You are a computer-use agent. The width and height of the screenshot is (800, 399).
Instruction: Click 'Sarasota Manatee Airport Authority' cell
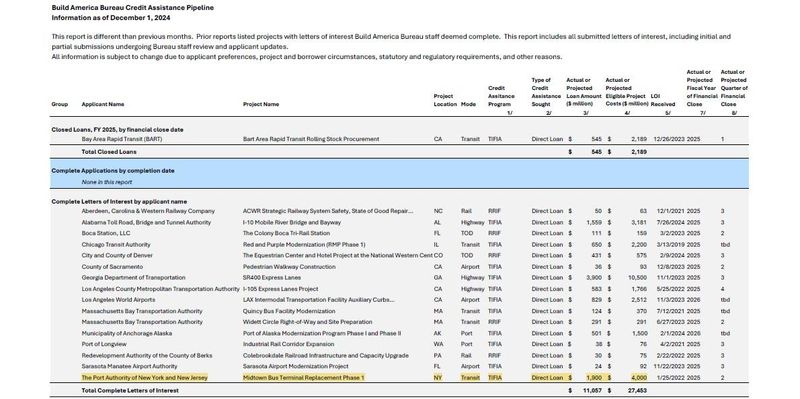pos(129,366)
